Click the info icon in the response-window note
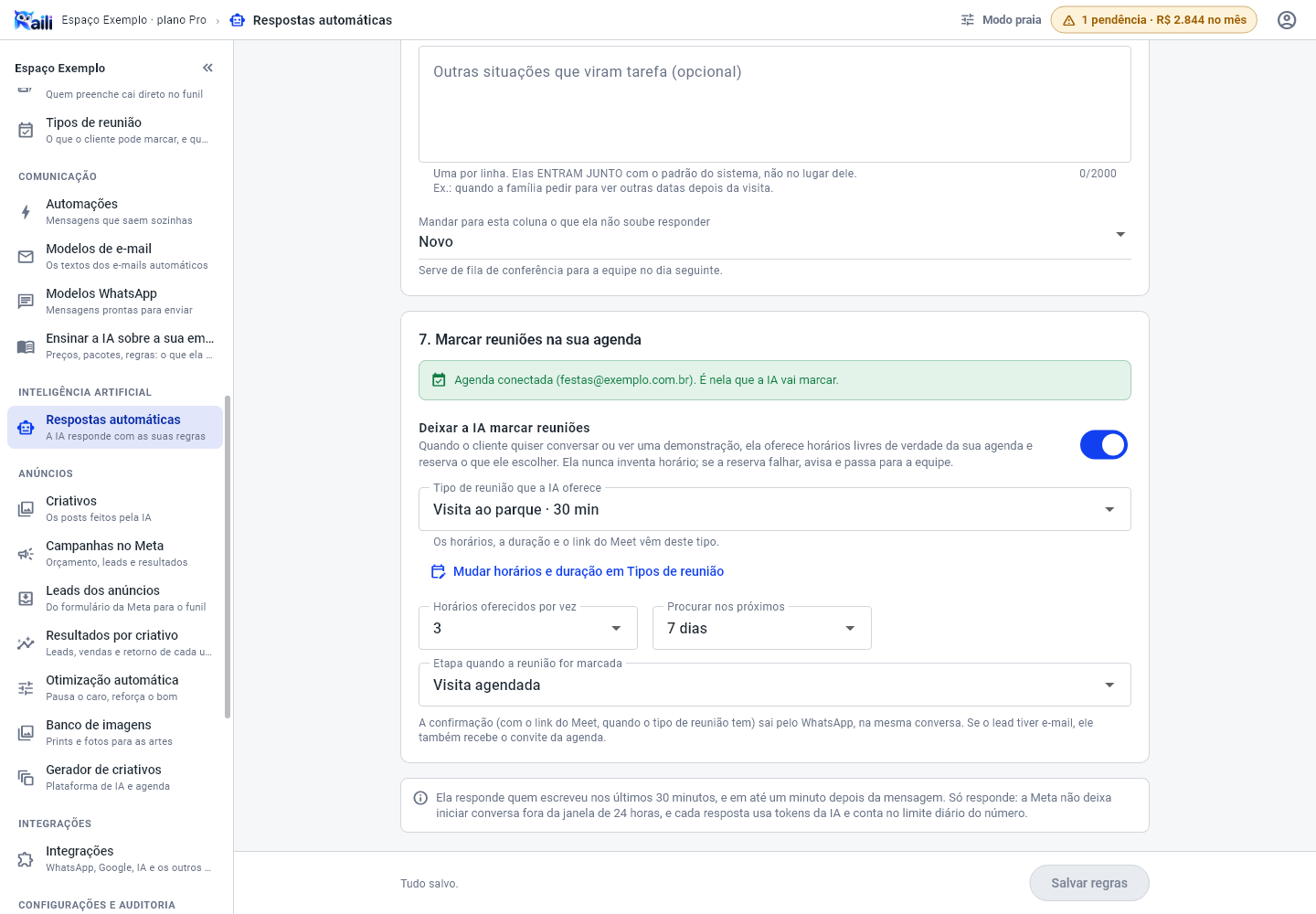The width and height of the screenshot is (1316, 914). click(x=420, y=798)
